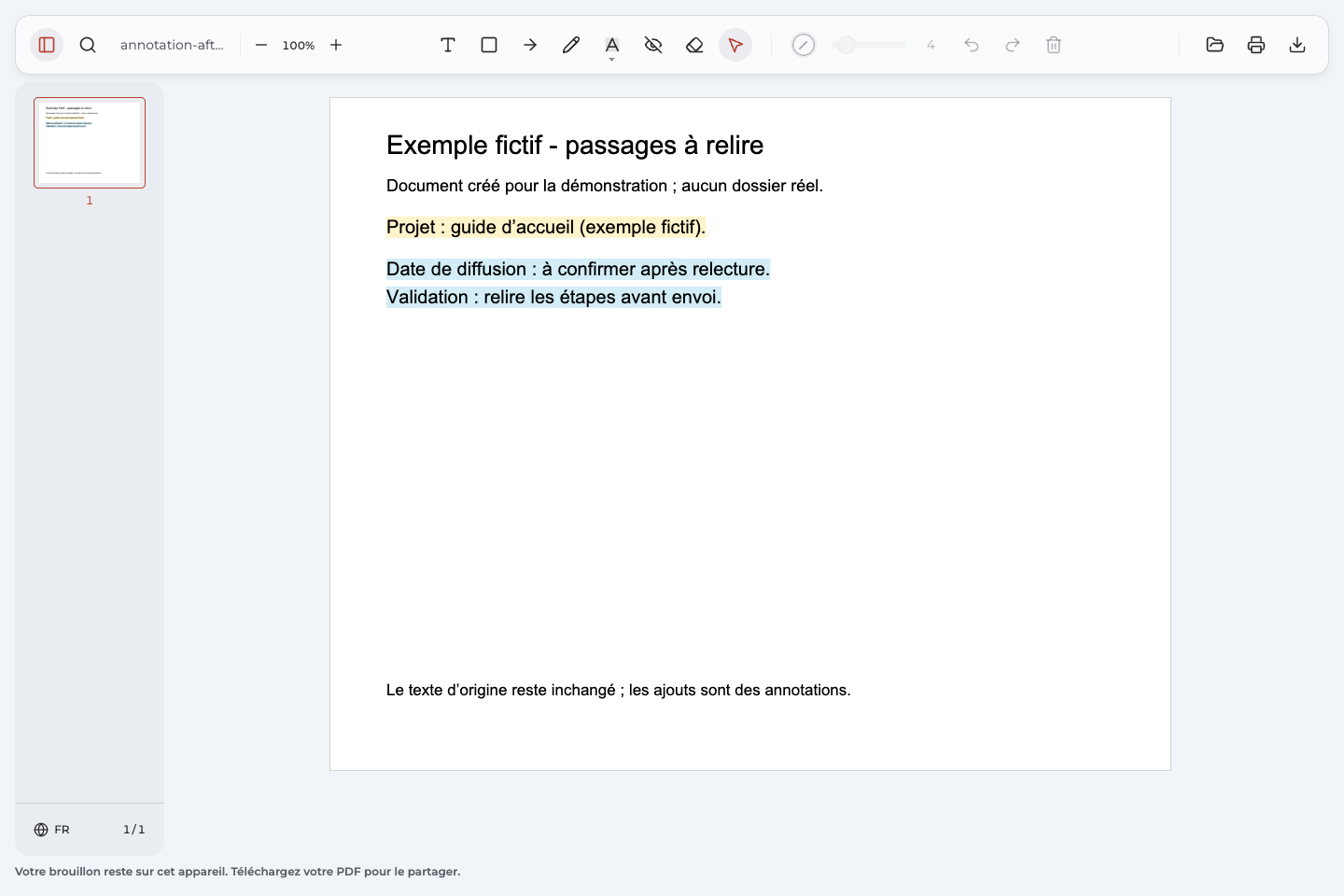This screenshot has width=1344, height=896.
Task: Redo the last annotation
Action: pyautogui.click(x=1013, y=45)
